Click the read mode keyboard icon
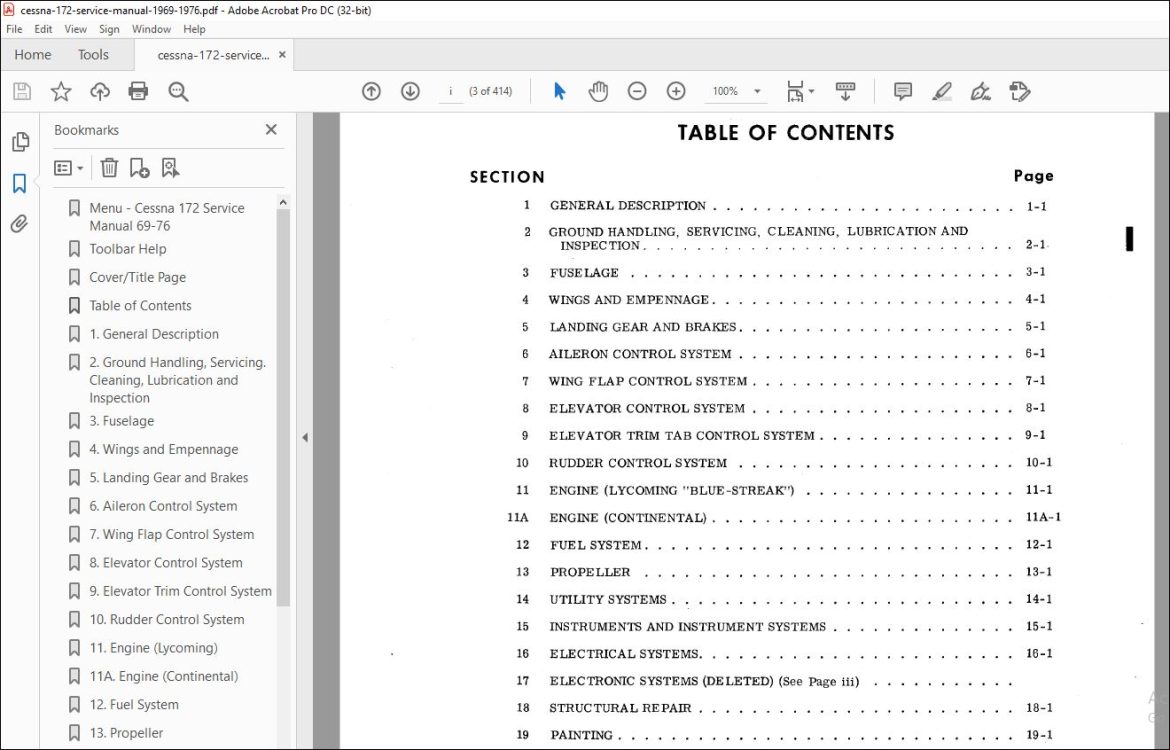Viewport: 1170px width, 750px height. pyautogui.click(x=845, y=91)
